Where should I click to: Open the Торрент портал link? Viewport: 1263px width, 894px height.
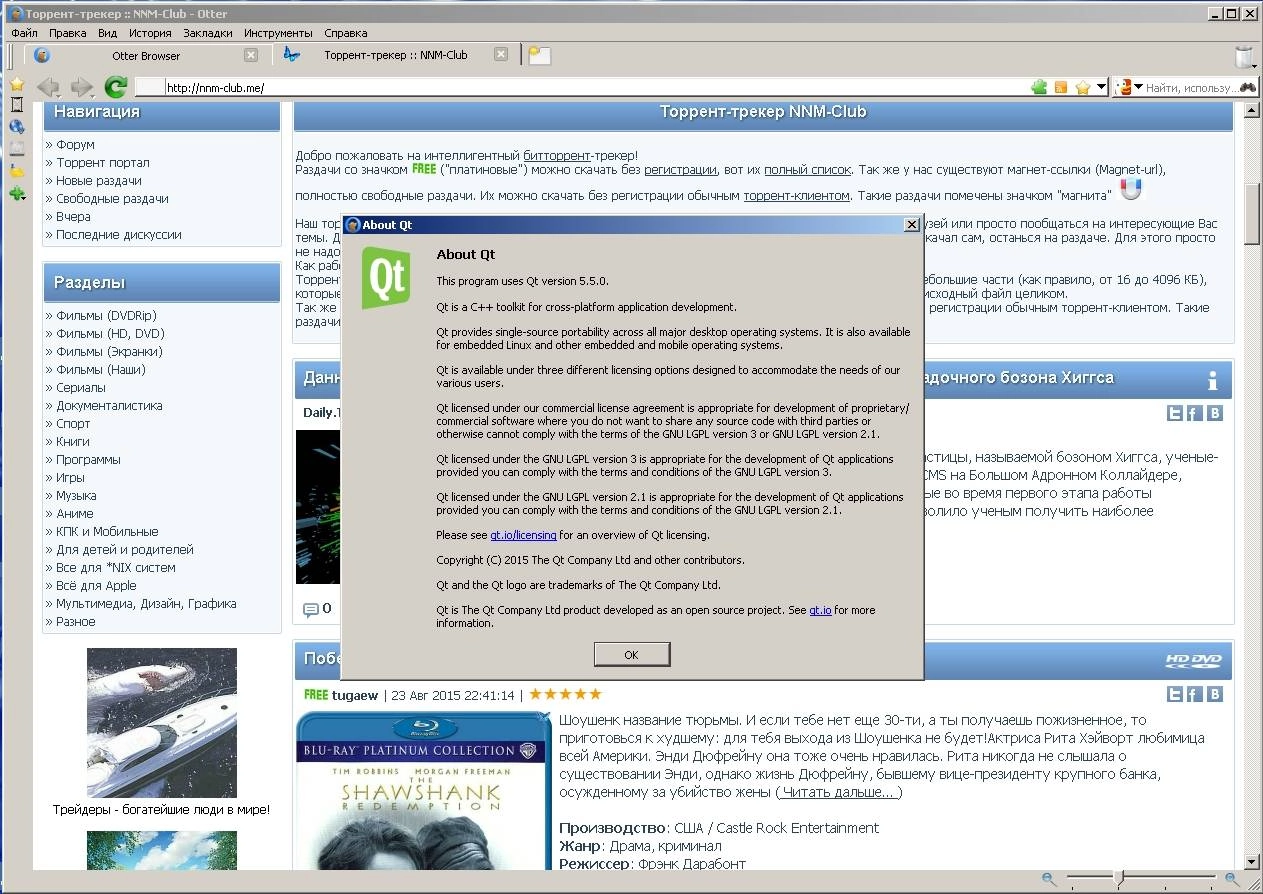(x=103, y=162)
